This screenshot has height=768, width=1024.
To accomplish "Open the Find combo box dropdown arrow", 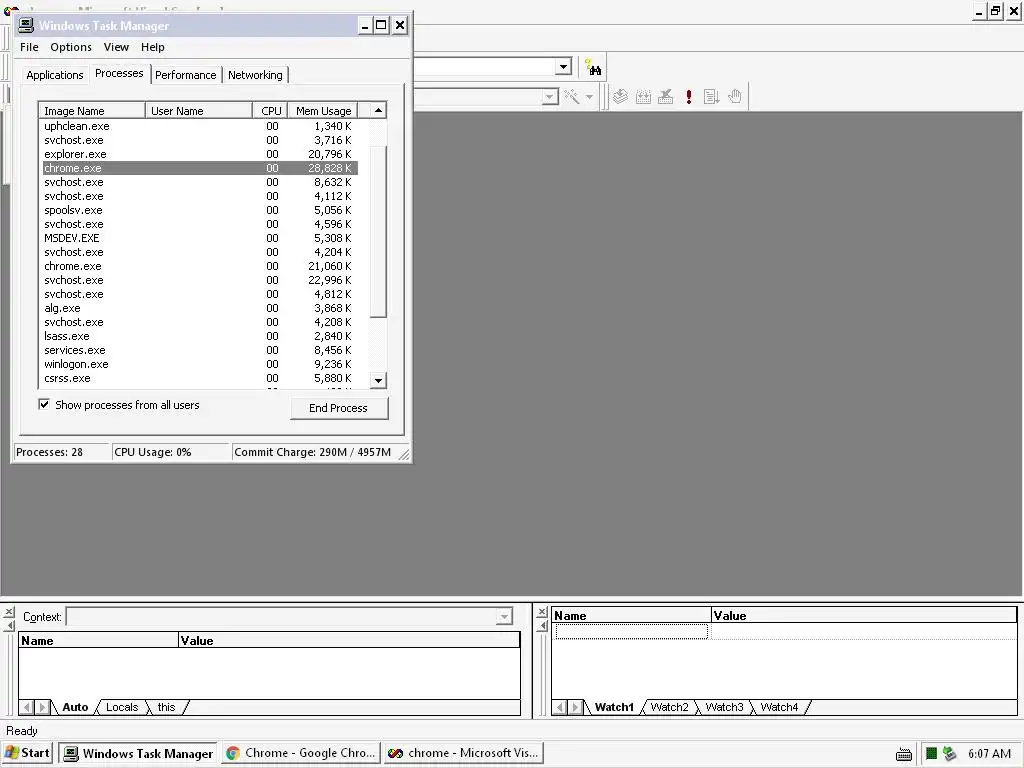I will pos(564,67).
